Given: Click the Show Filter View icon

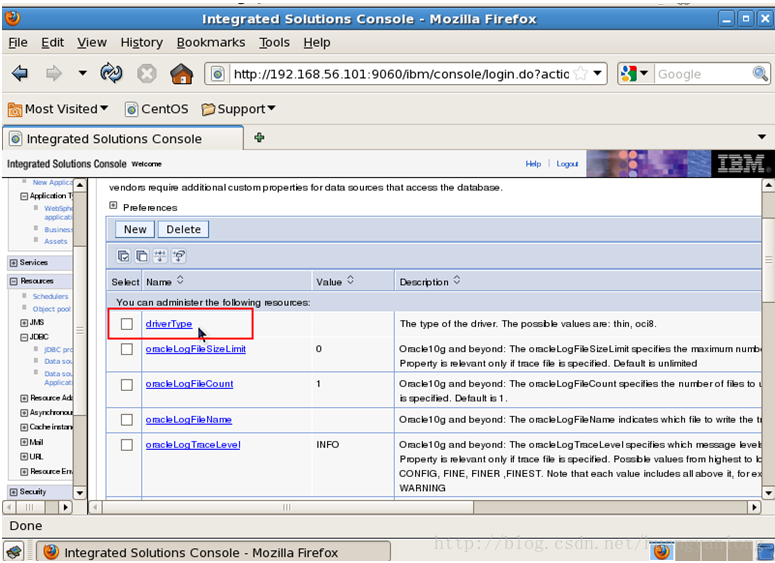Looking at the screenshot, I should [160, 256].
